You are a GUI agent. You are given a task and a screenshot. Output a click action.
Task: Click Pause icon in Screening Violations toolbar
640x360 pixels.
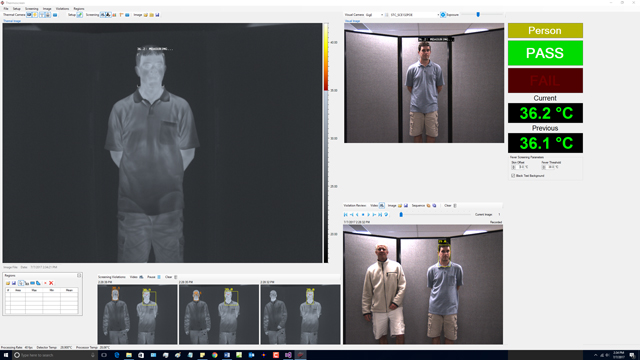(x=159, y=277)
